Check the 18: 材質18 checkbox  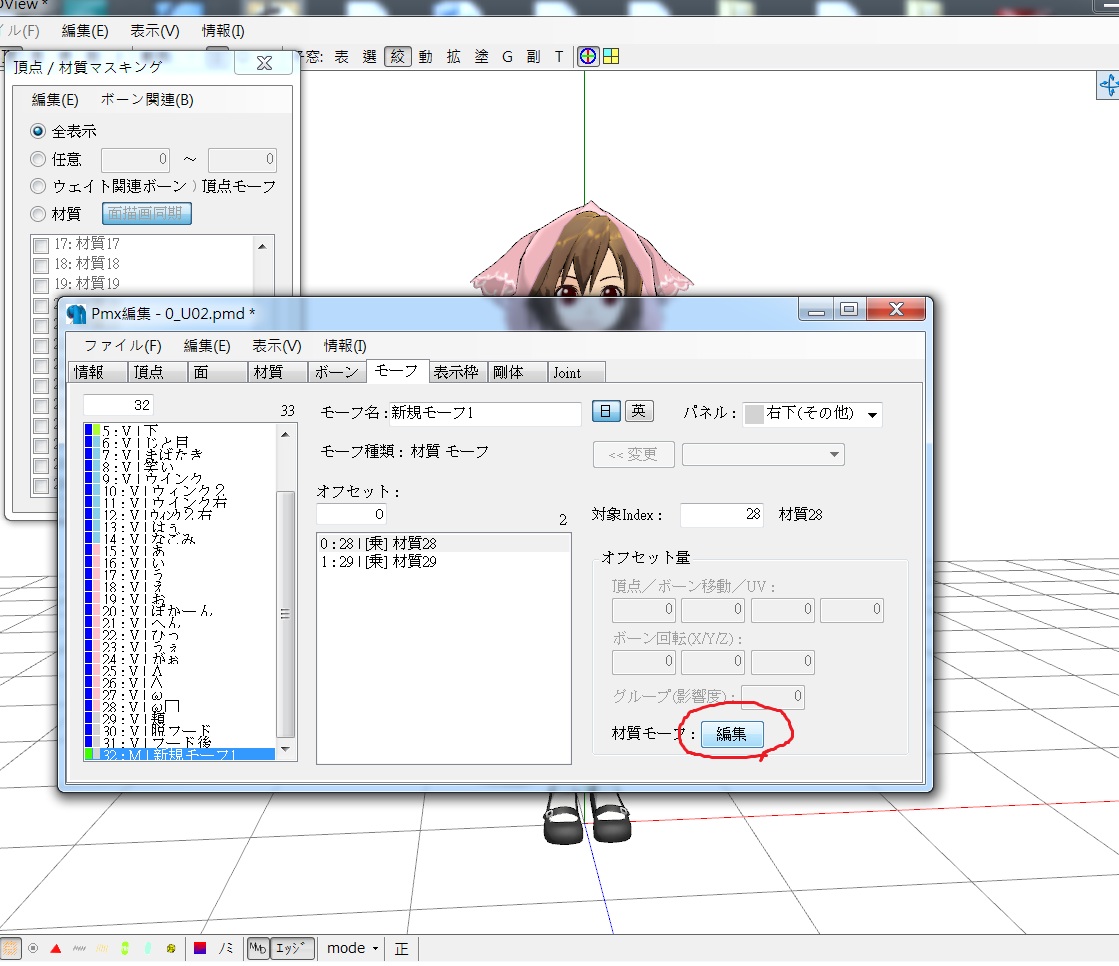(41, 265)
